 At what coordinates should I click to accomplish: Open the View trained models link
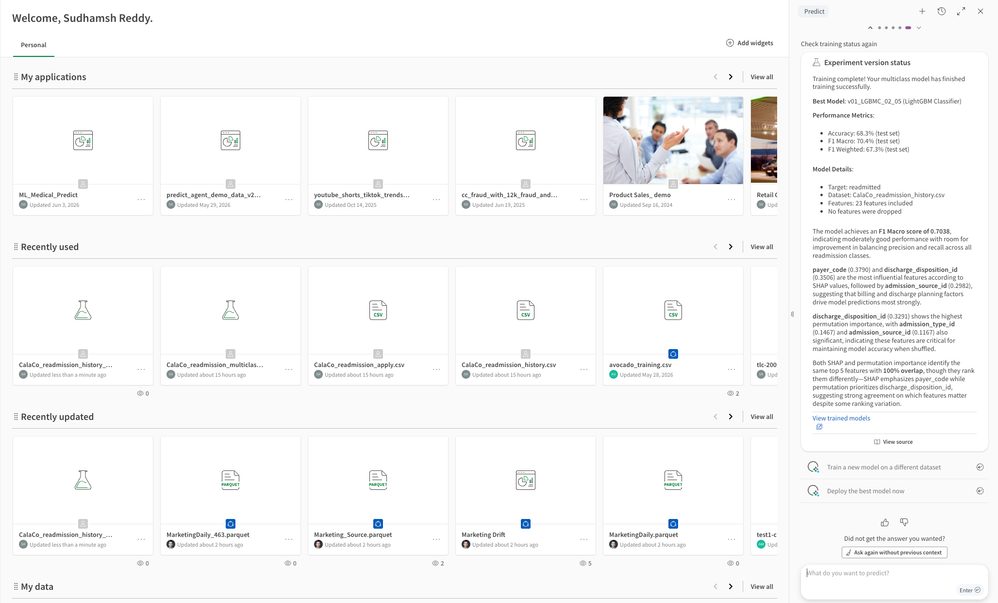click(x=841, y=418)
